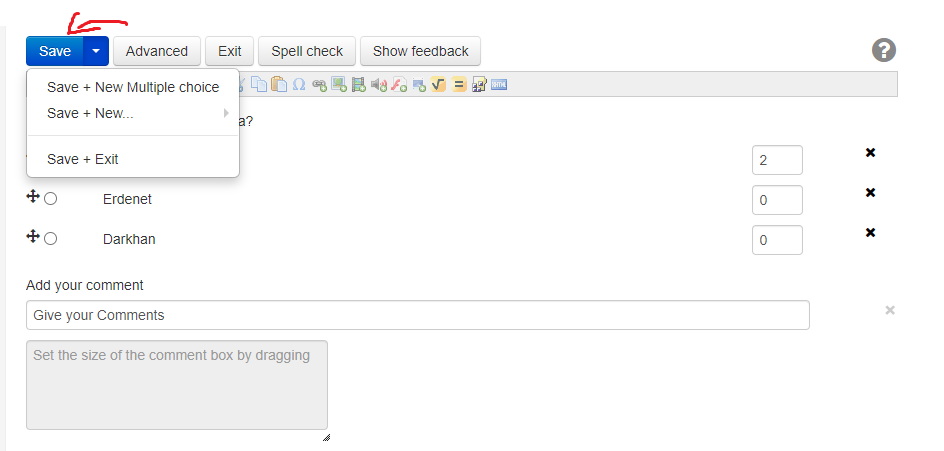Select the Darkhan radio button

51,239
